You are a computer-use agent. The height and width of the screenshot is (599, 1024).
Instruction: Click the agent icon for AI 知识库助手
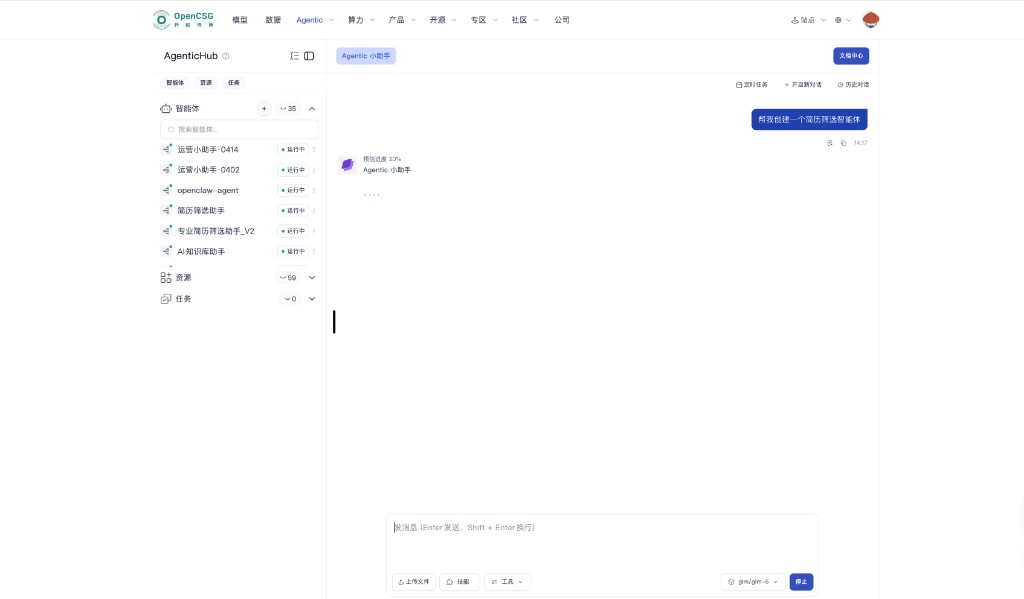167,251
